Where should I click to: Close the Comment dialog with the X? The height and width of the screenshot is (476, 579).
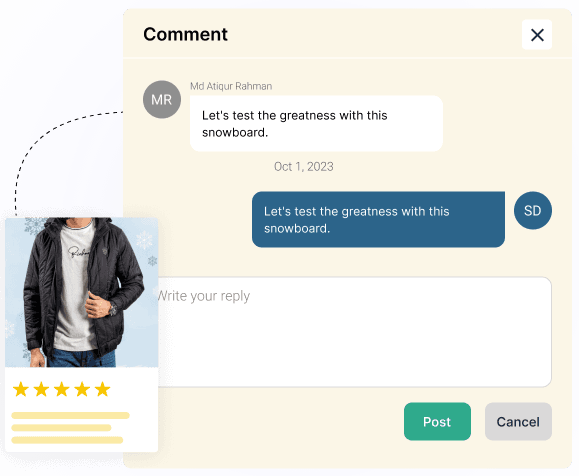[537, 35]
